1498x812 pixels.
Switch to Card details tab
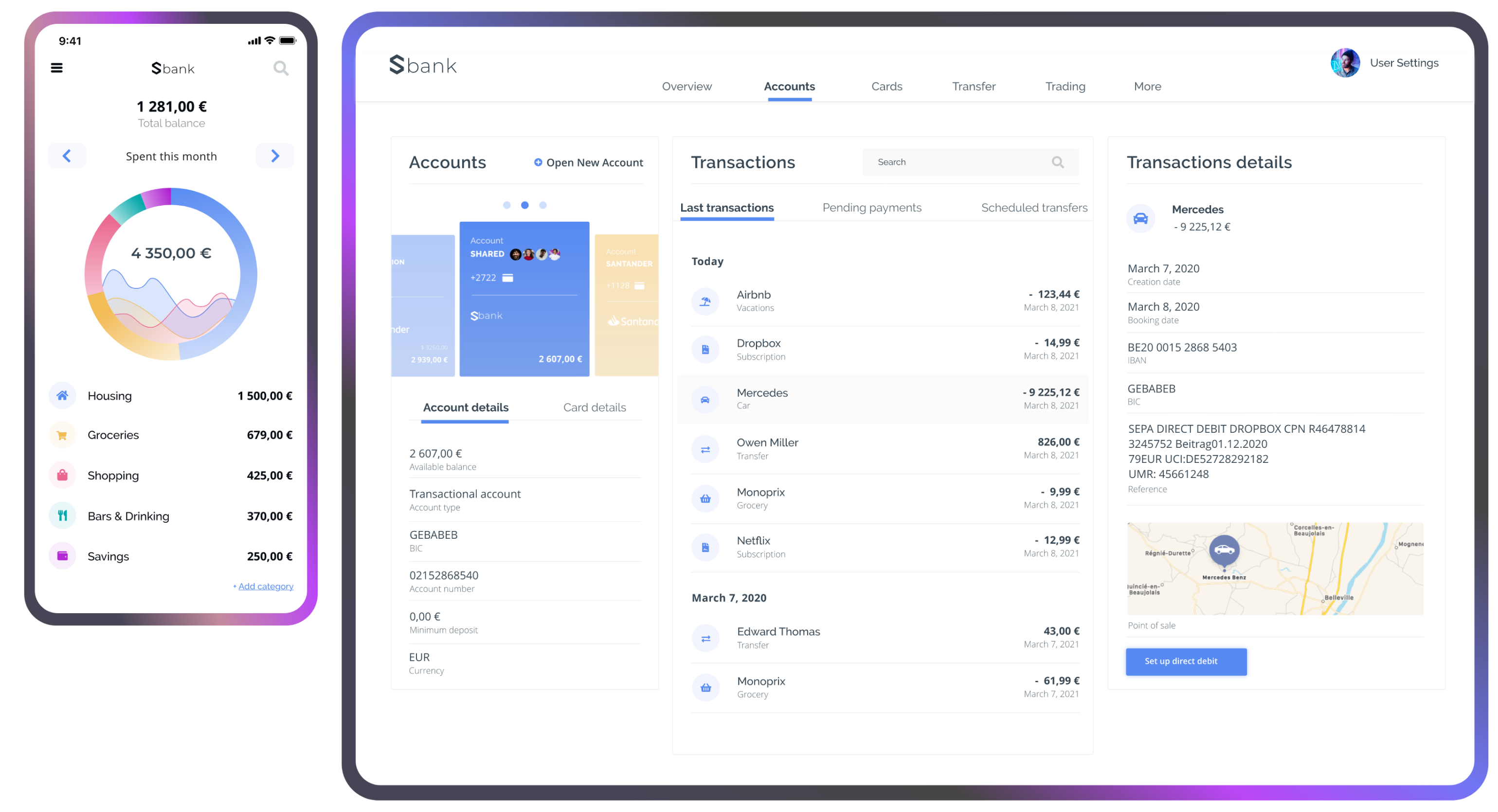594,407
